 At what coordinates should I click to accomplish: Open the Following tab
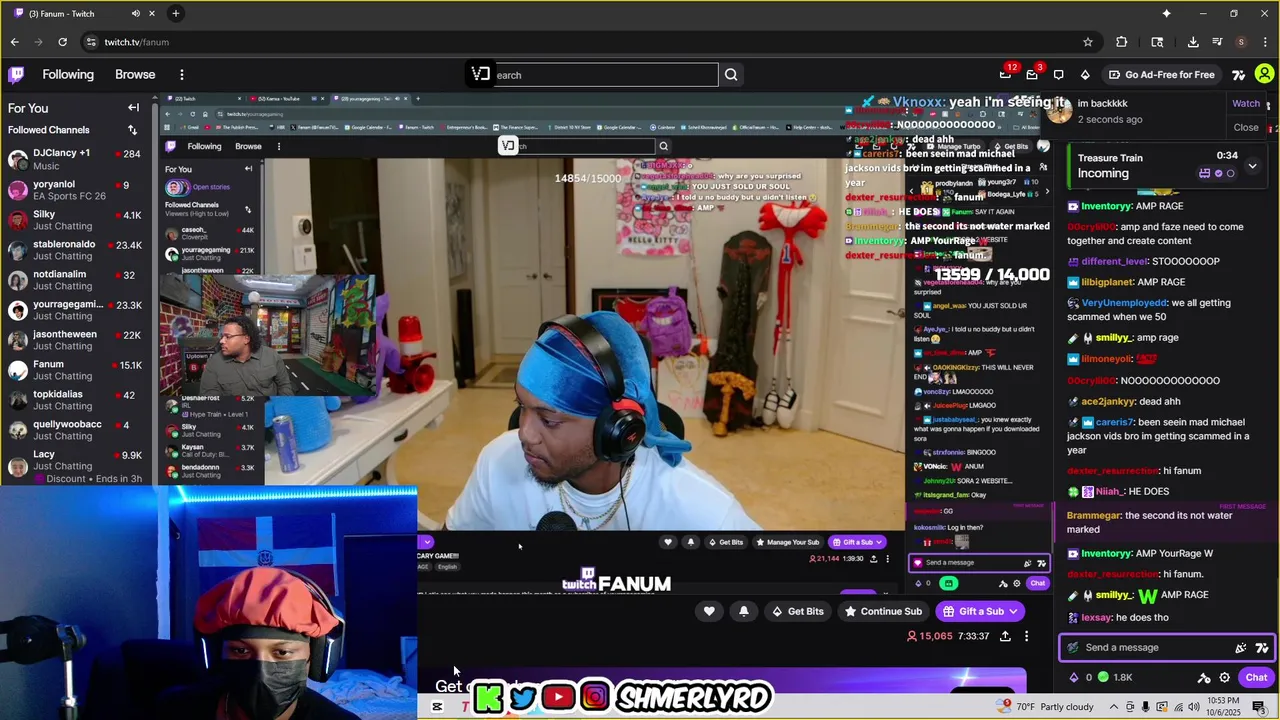coord(68,74)
